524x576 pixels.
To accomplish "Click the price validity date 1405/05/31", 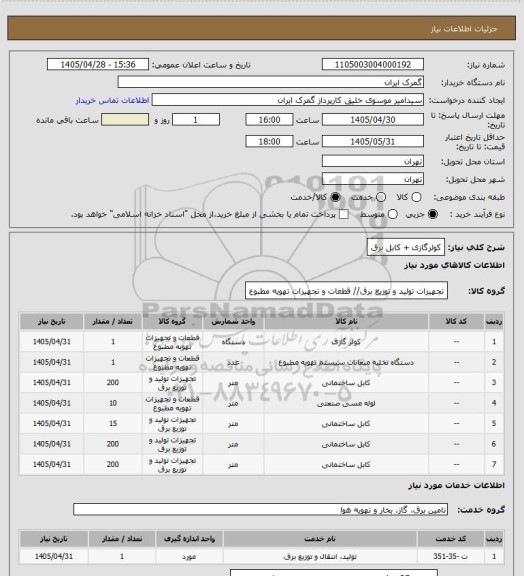I will [x=373, y=141].
